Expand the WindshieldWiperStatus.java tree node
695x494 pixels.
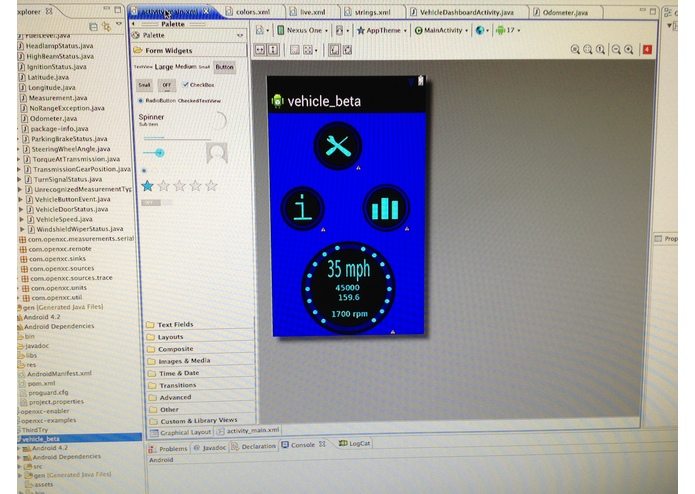click(22, 229)
